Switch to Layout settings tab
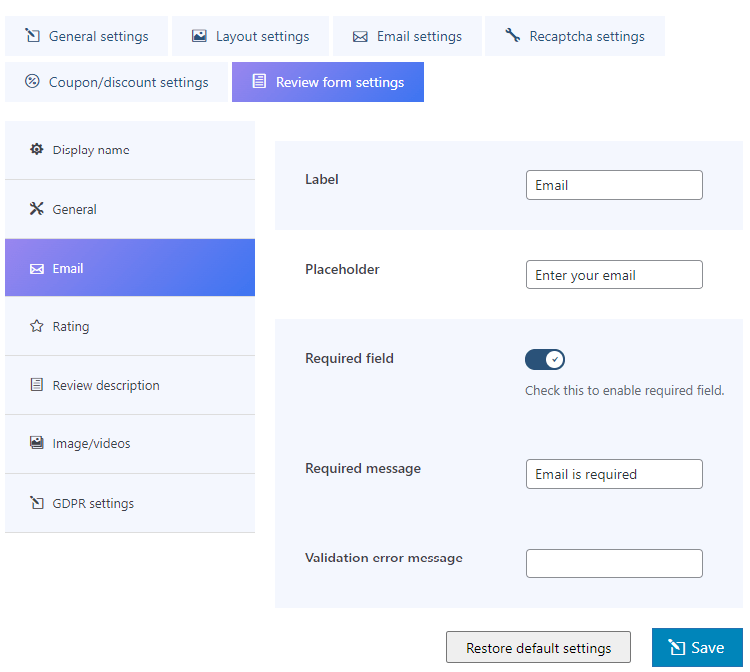750x672 pixels. pos(250,36)
